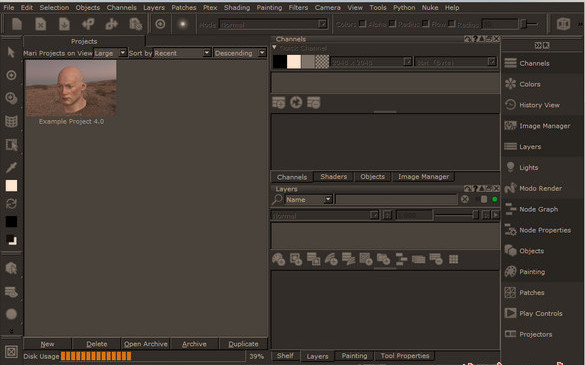
Task: Click the New project button
Action: pyautogui.click(x=47, y=344)
